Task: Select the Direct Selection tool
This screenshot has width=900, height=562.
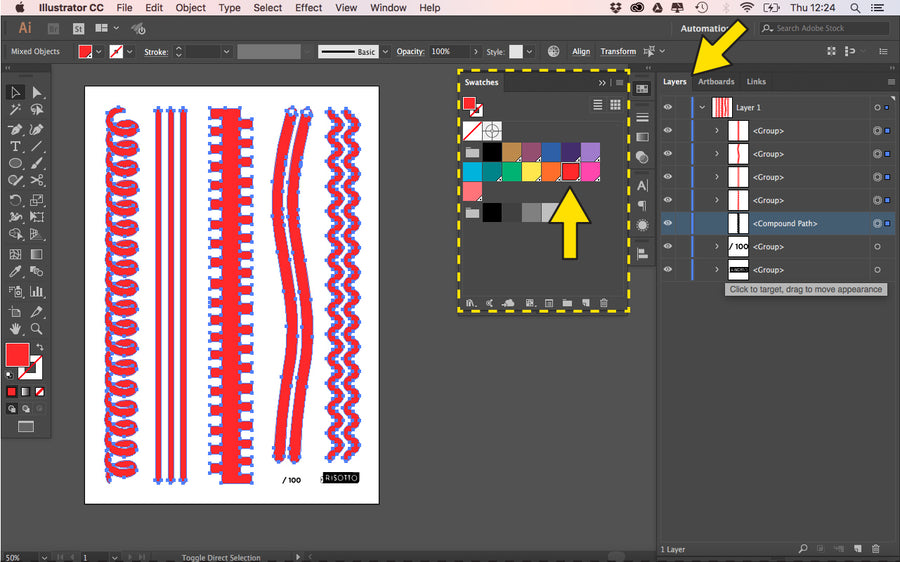Action: (36, 92)
